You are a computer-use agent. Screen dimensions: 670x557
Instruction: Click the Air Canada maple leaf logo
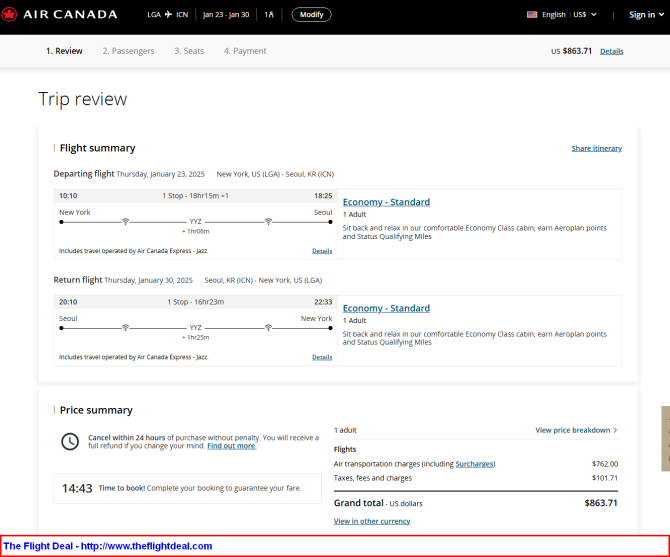tap(9, 15)
